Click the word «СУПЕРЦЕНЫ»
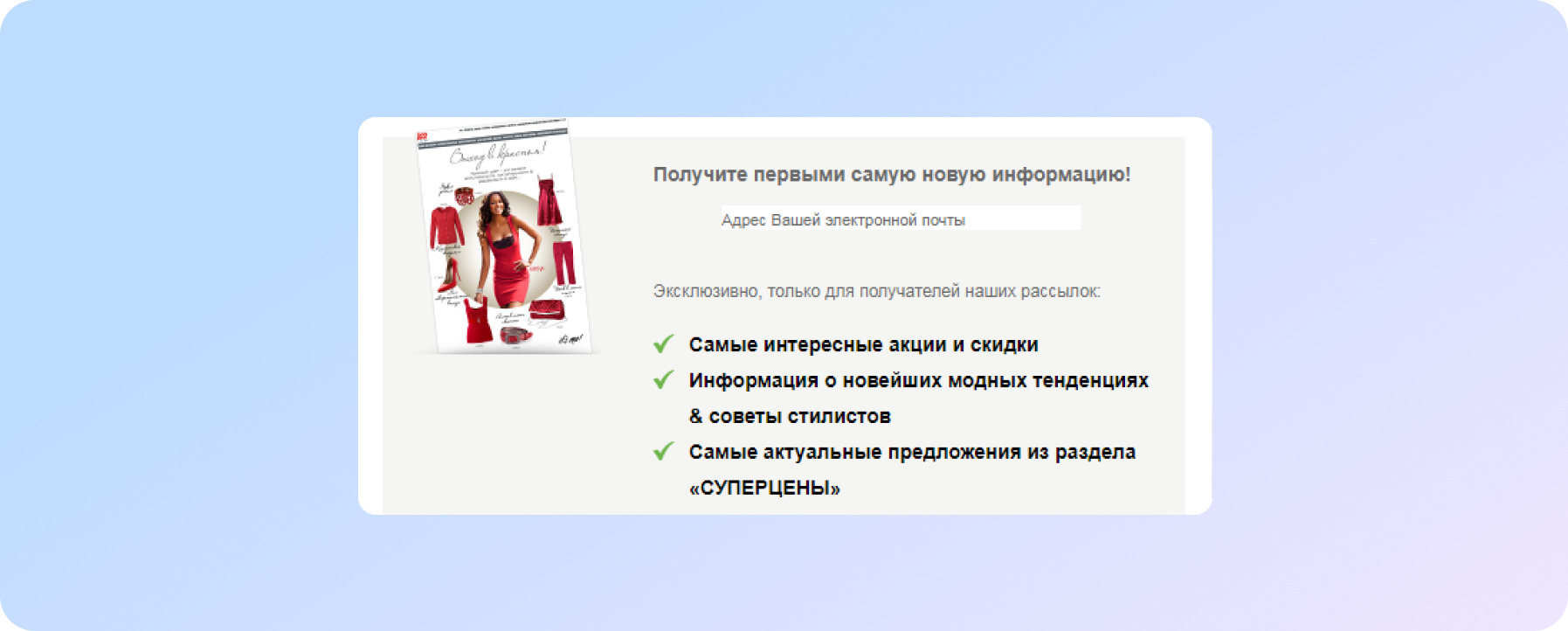This screenshot has height=631, width=1568. [764, 488]
